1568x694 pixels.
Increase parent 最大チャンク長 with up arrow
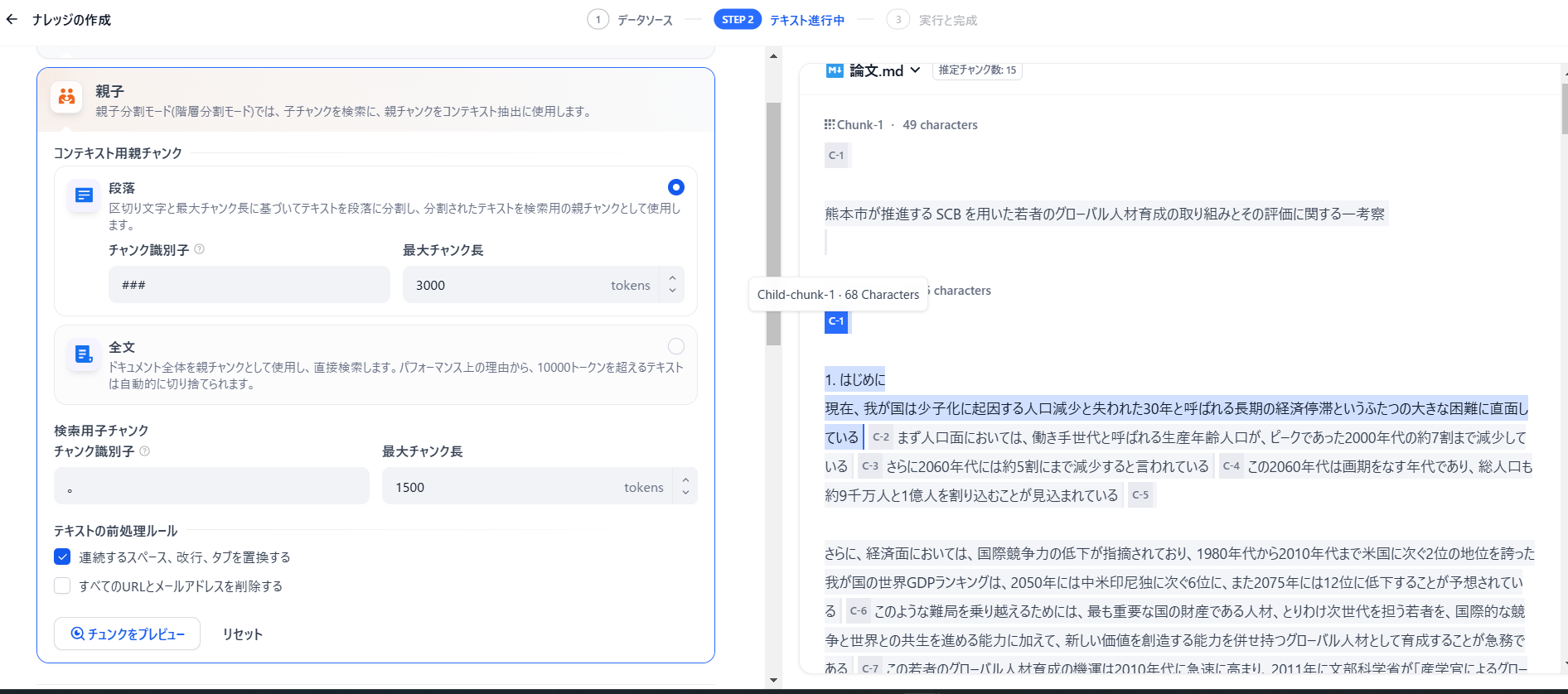pos(672,278)
